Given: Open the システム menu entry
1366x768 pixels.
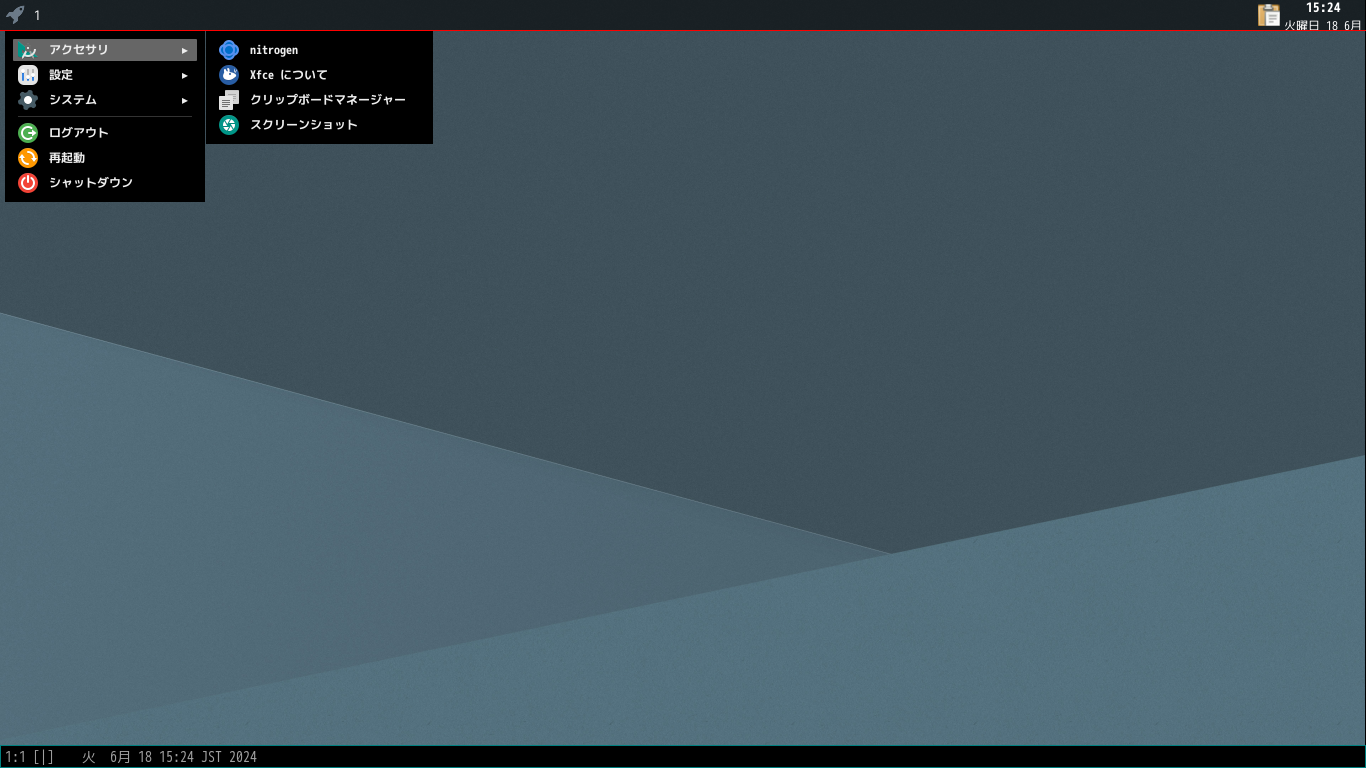Looking at the screenshot, I should tap(105, 100).
